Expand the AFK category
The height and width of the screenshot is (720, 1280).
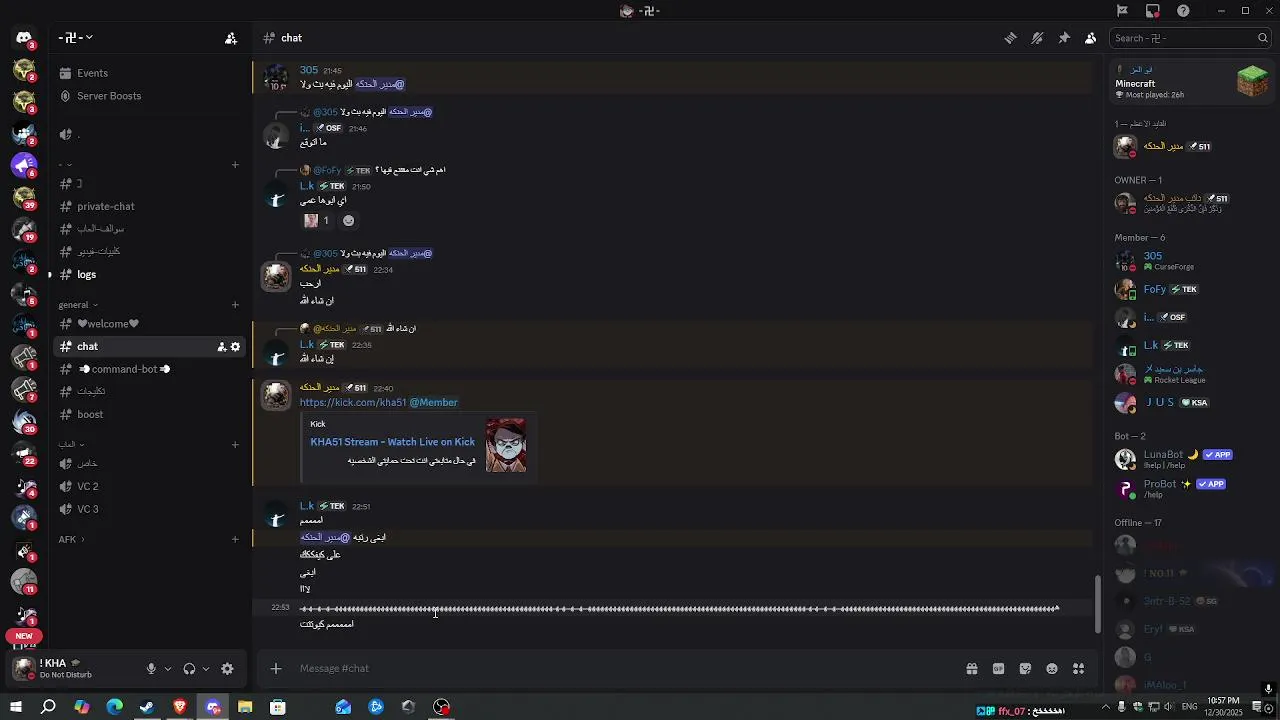click(71, 539)
